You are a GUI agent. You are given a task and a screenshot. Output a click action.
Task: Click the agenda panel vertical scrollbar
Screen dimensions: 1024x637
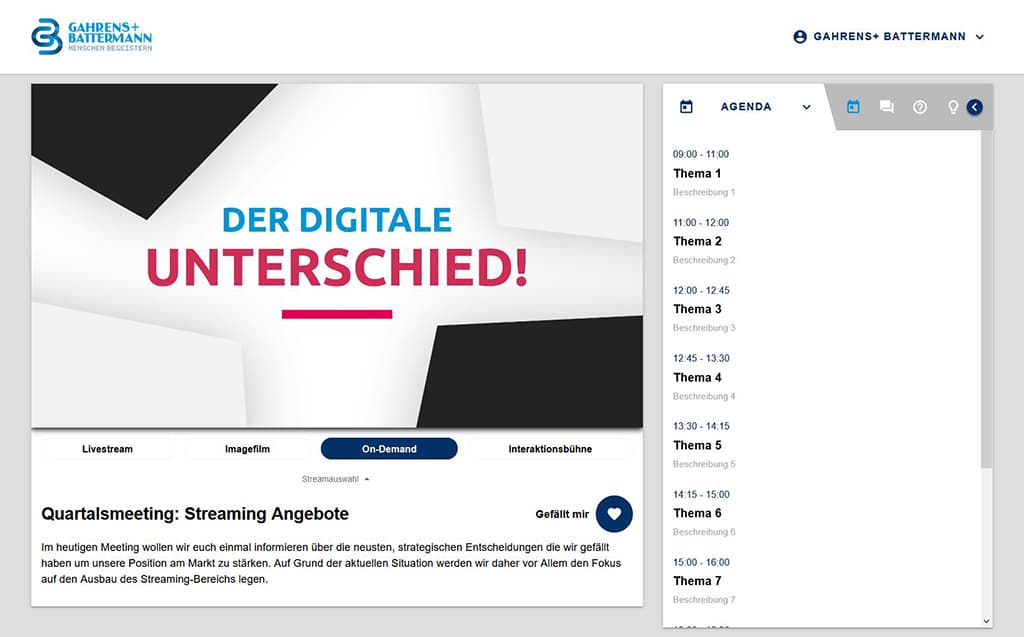click(986, 300)
